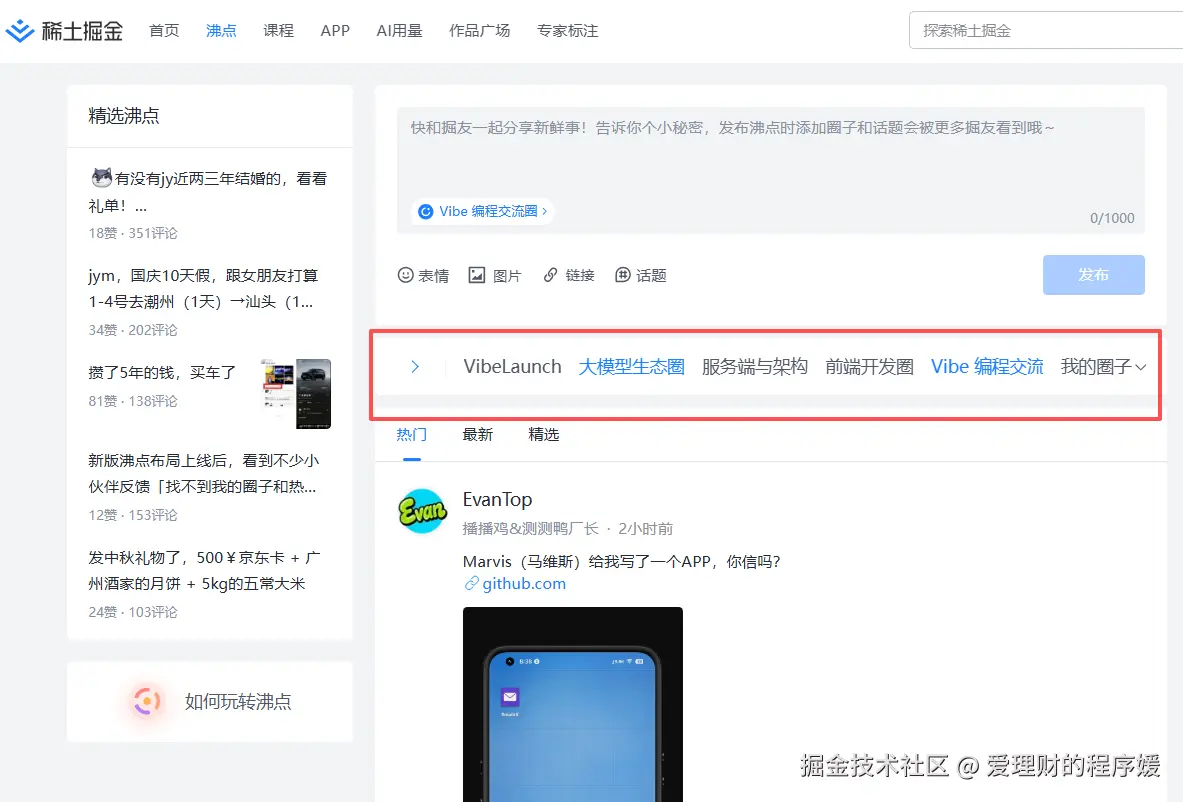Click the 发布 button

pyautogui.click(x=1093, y=275)
